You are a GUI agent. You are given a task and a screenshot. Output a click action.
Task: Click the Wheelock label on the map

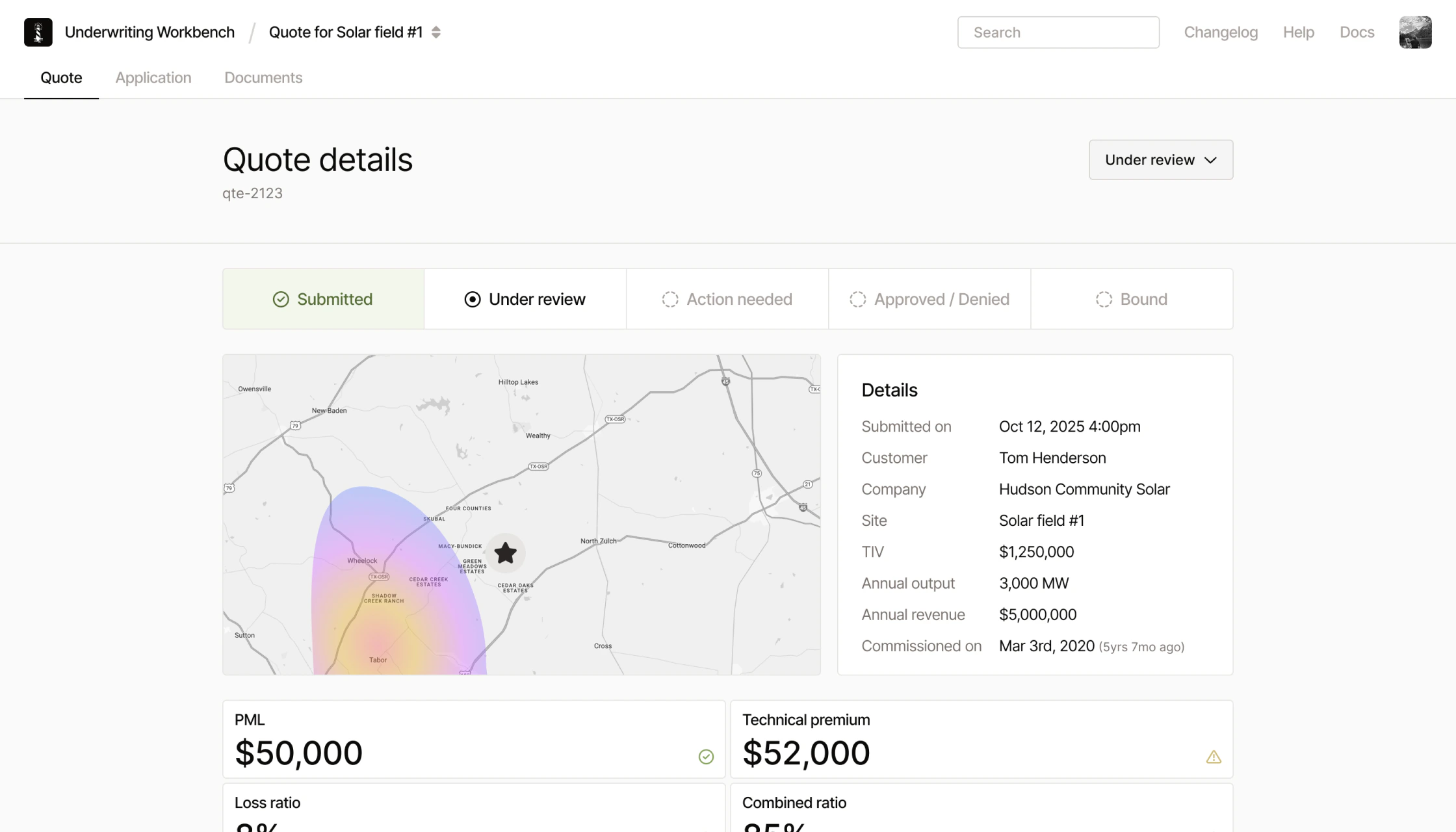coord(362,561)
